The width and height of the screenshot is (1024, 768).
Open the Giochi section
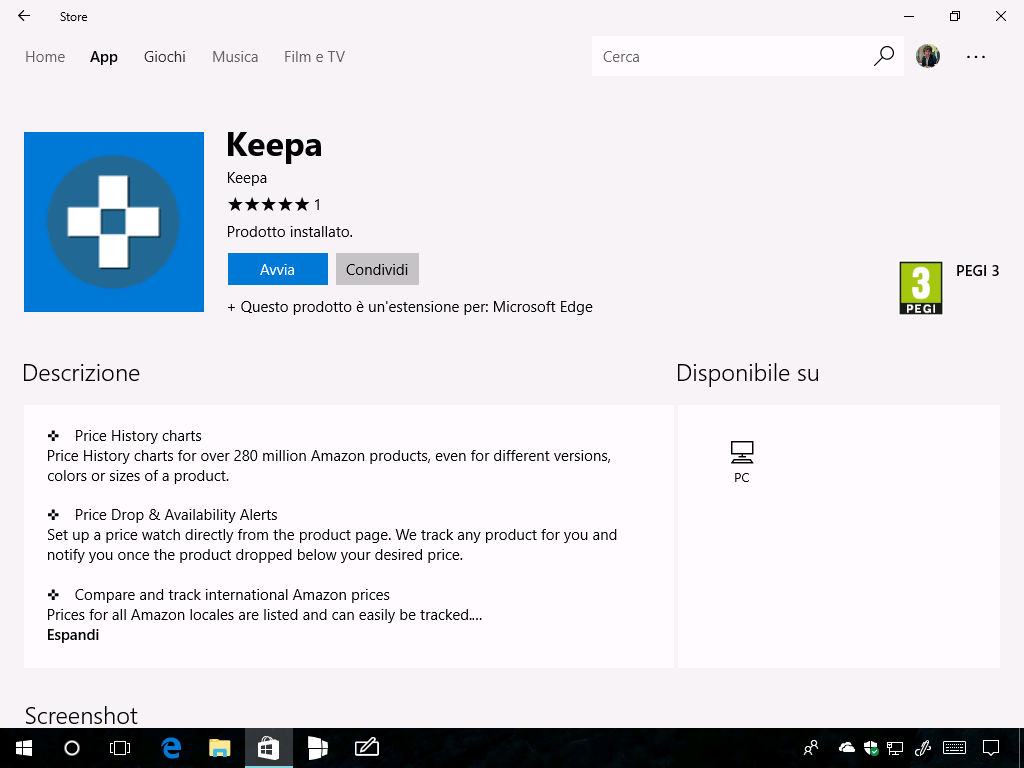(x=165, y=57)
